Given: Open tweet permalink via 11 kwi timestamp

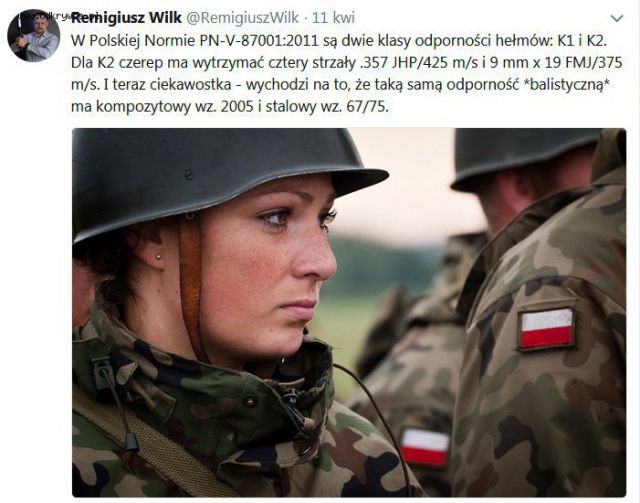Looking at the screenshot, I should (333, 18).
